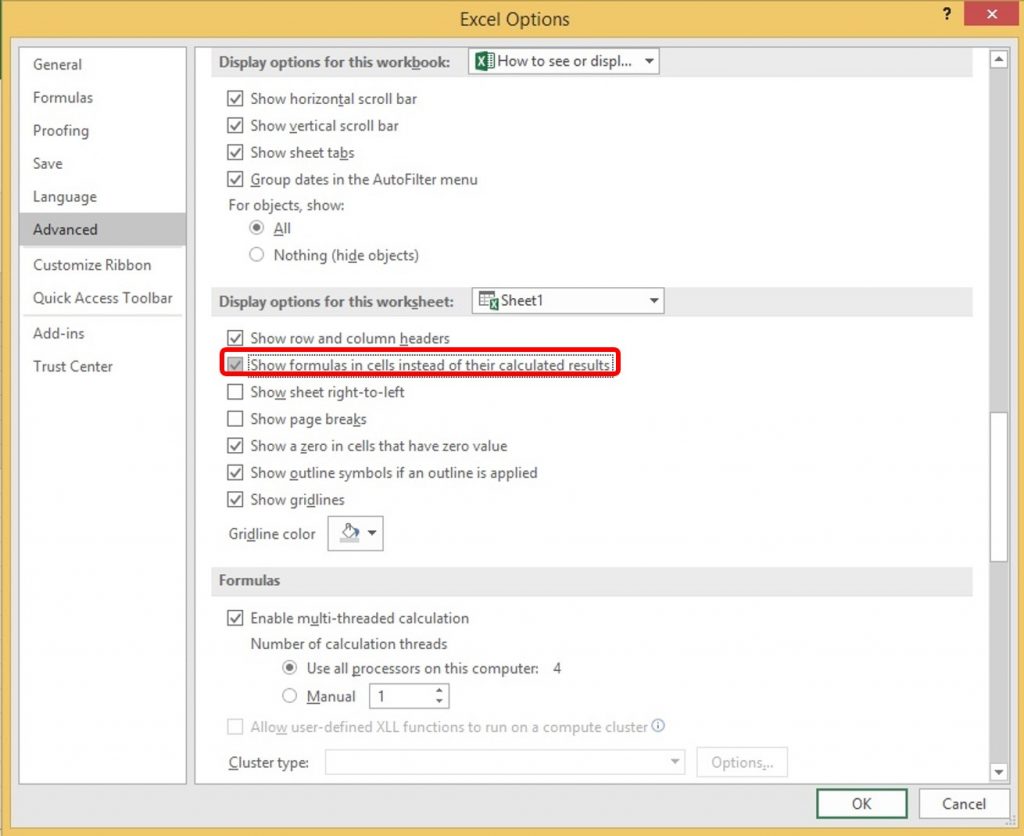Click the vertical scrollbar thumb
The height and width of the screenshot is (836, 1024).
click(x=999, y=487)
